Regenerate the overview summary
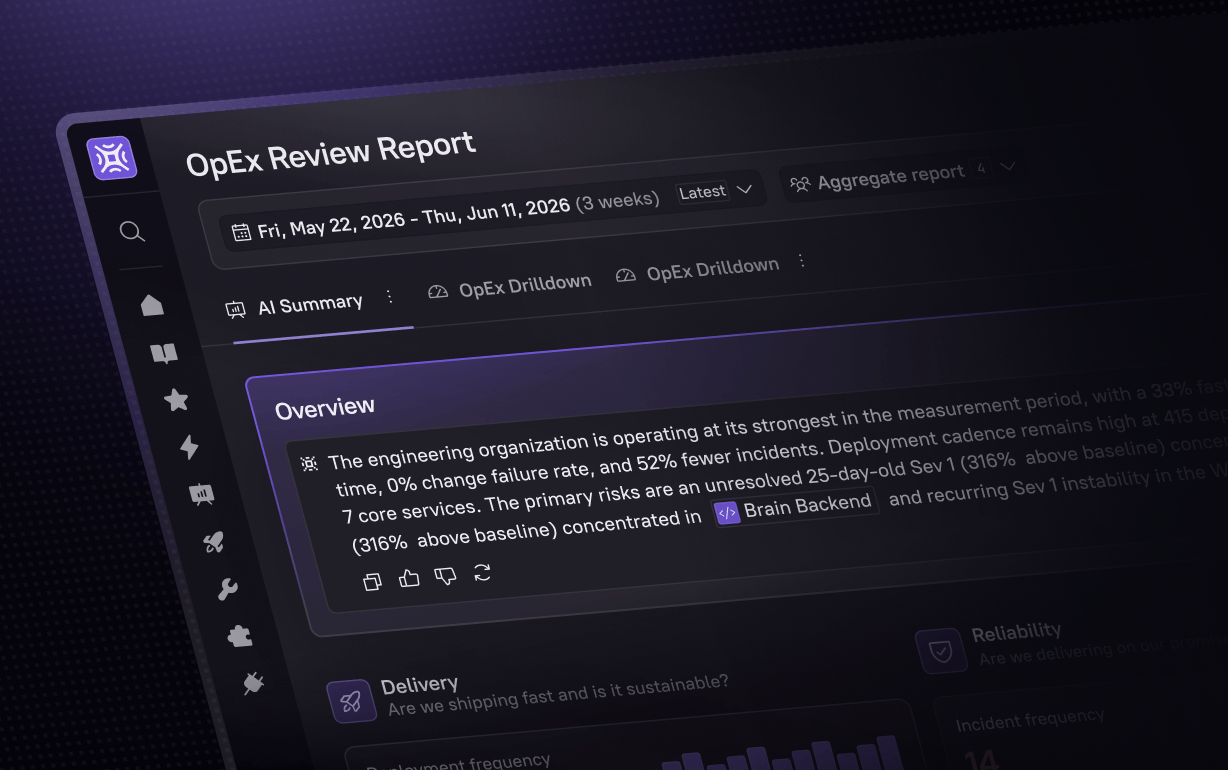This screenshot has height=770, width=1228. pos(482,572)
